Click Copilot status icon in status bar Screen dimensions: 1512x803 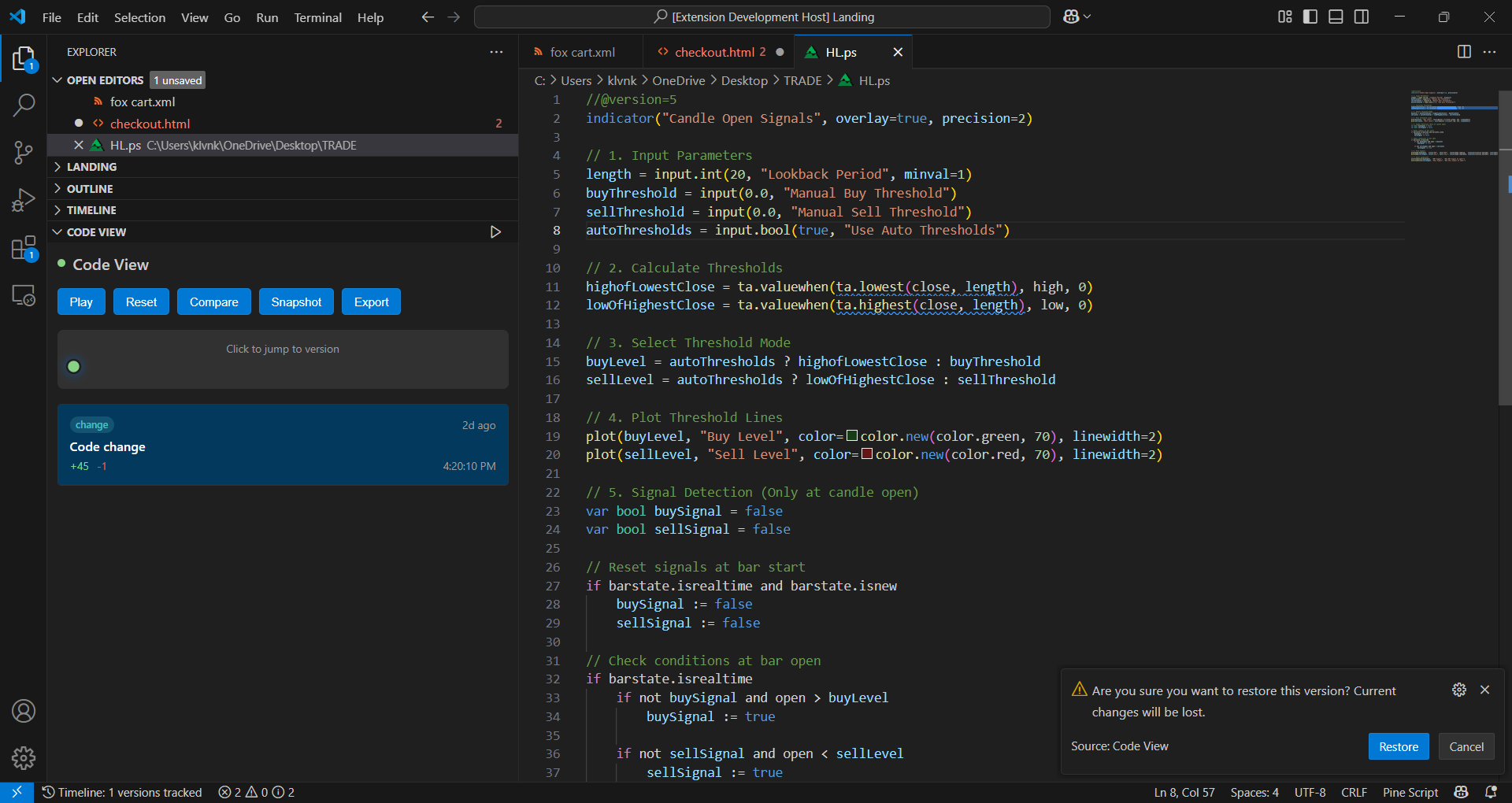[x=1462, y=792]
